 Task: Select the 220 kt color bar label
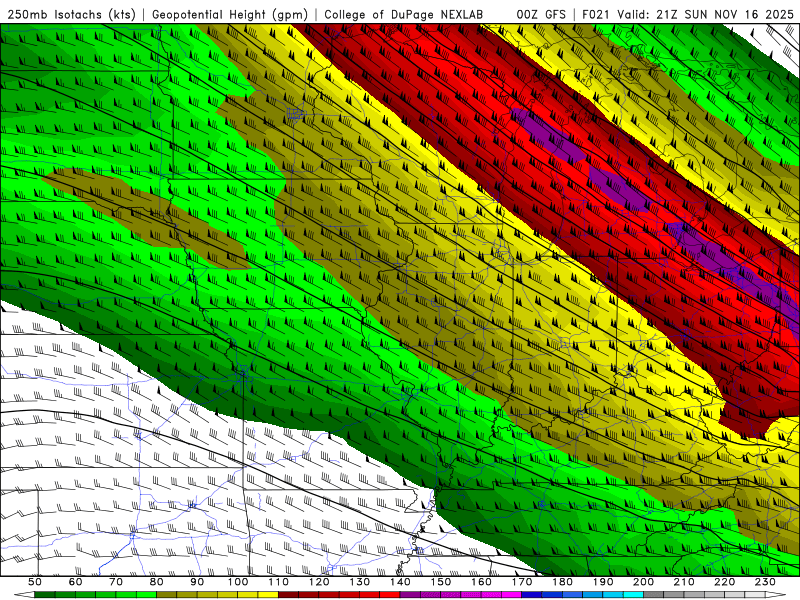coord(724,582)
